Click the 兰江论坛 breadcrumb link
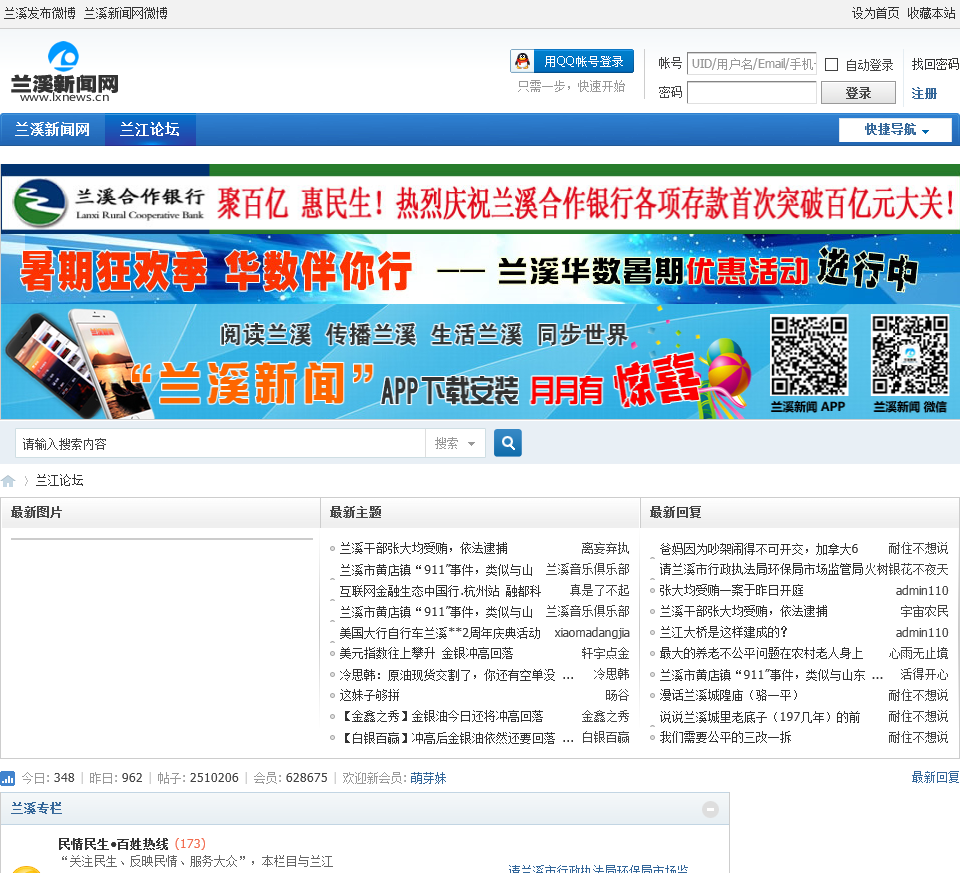 tap(59, 481)
